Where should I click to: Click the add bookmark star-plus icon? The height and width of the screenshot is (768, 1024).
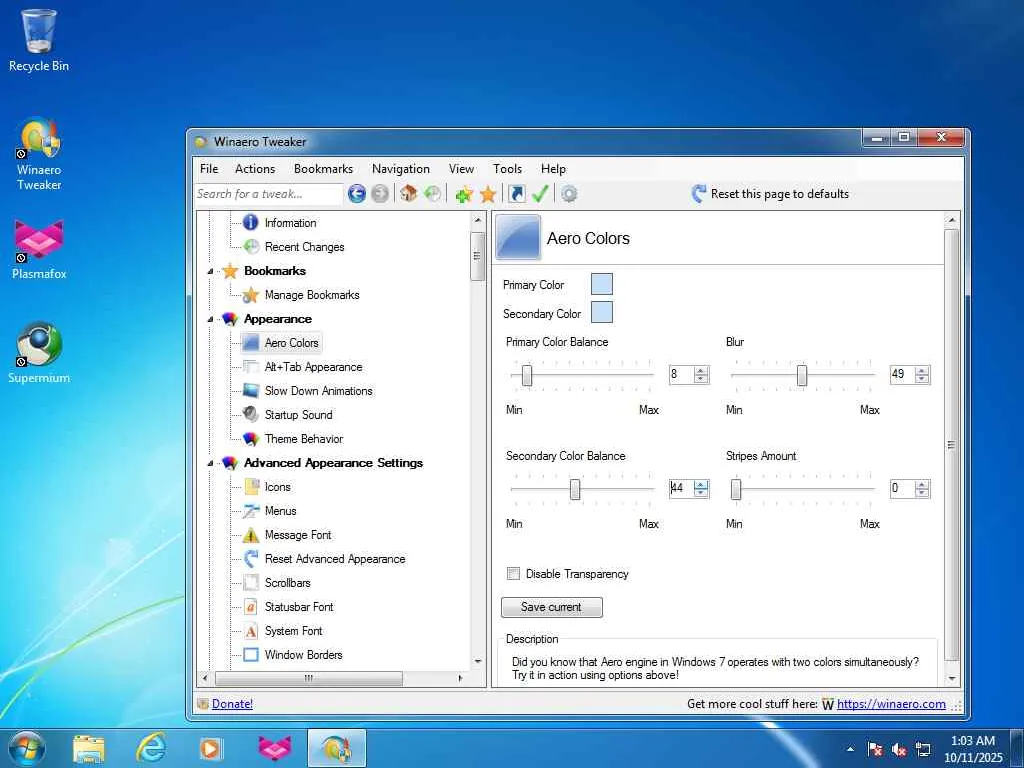pyautogui.click(x=464, y=194)
